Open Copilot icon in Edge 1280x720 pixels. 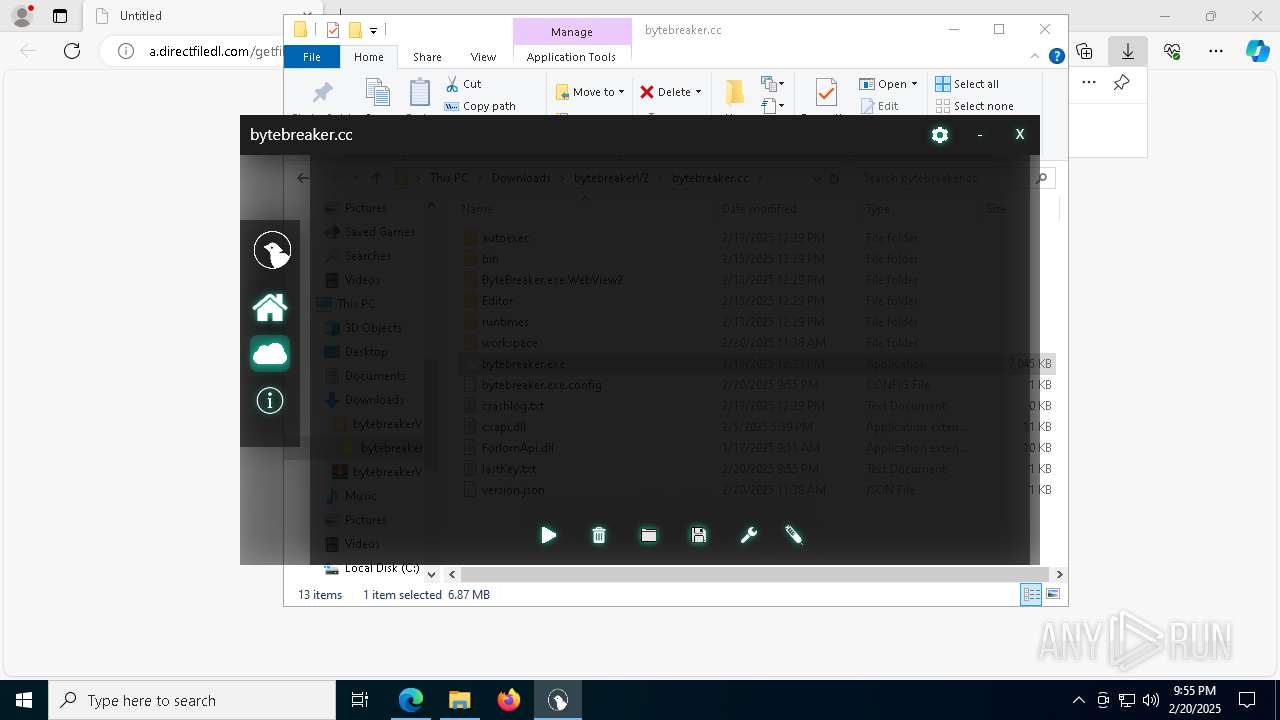point(1257,51)
